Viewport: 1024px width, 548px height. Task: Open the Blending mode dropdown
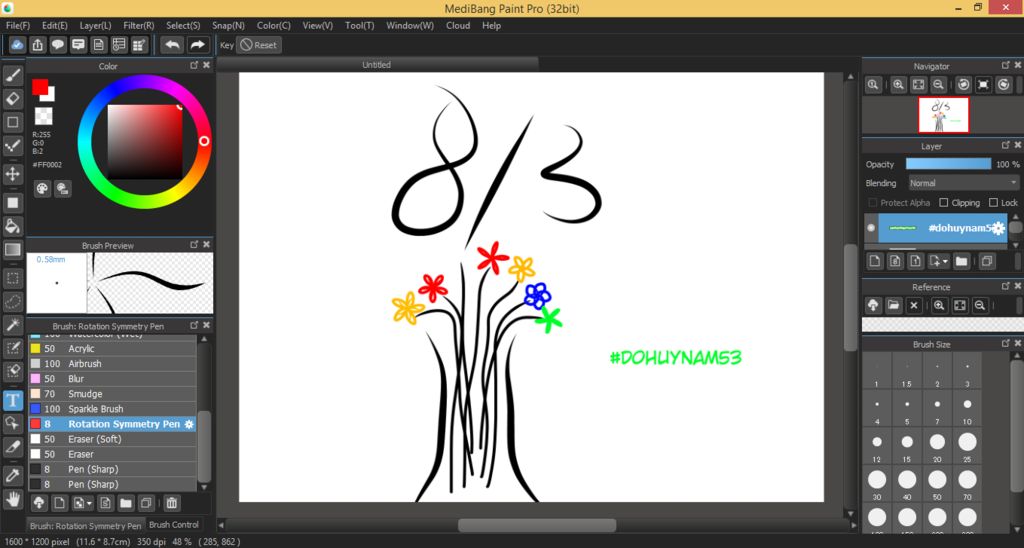[964, 183]
